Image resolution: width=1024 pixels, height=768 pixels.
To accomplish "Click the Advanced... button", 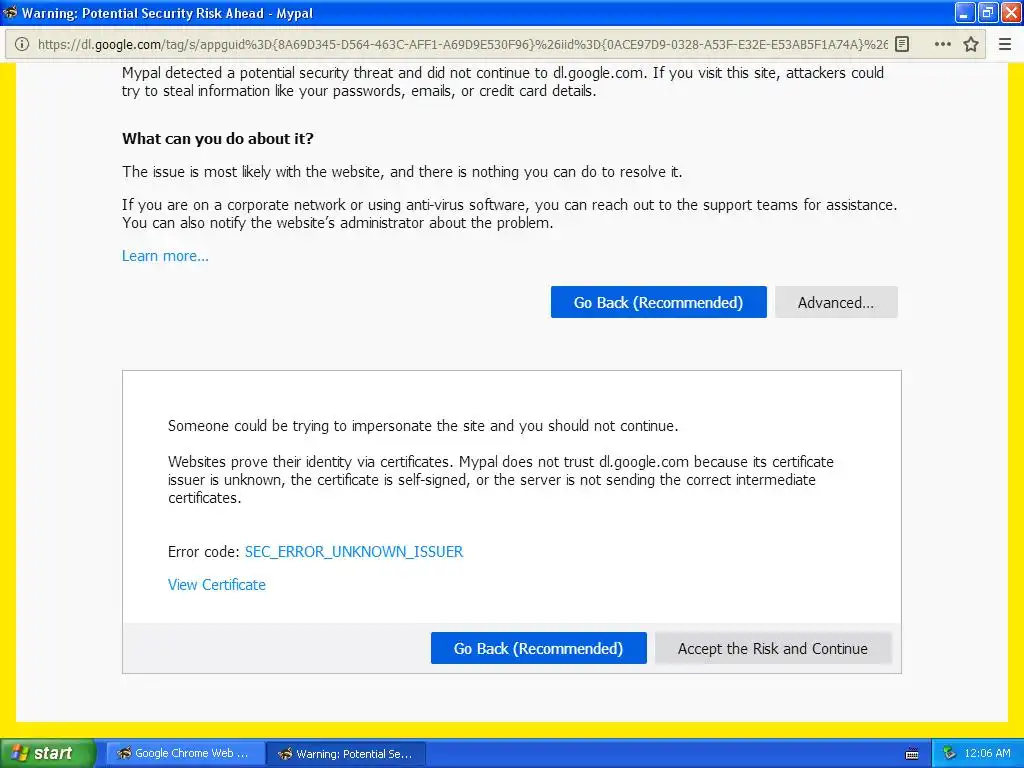I will point(836,302).
